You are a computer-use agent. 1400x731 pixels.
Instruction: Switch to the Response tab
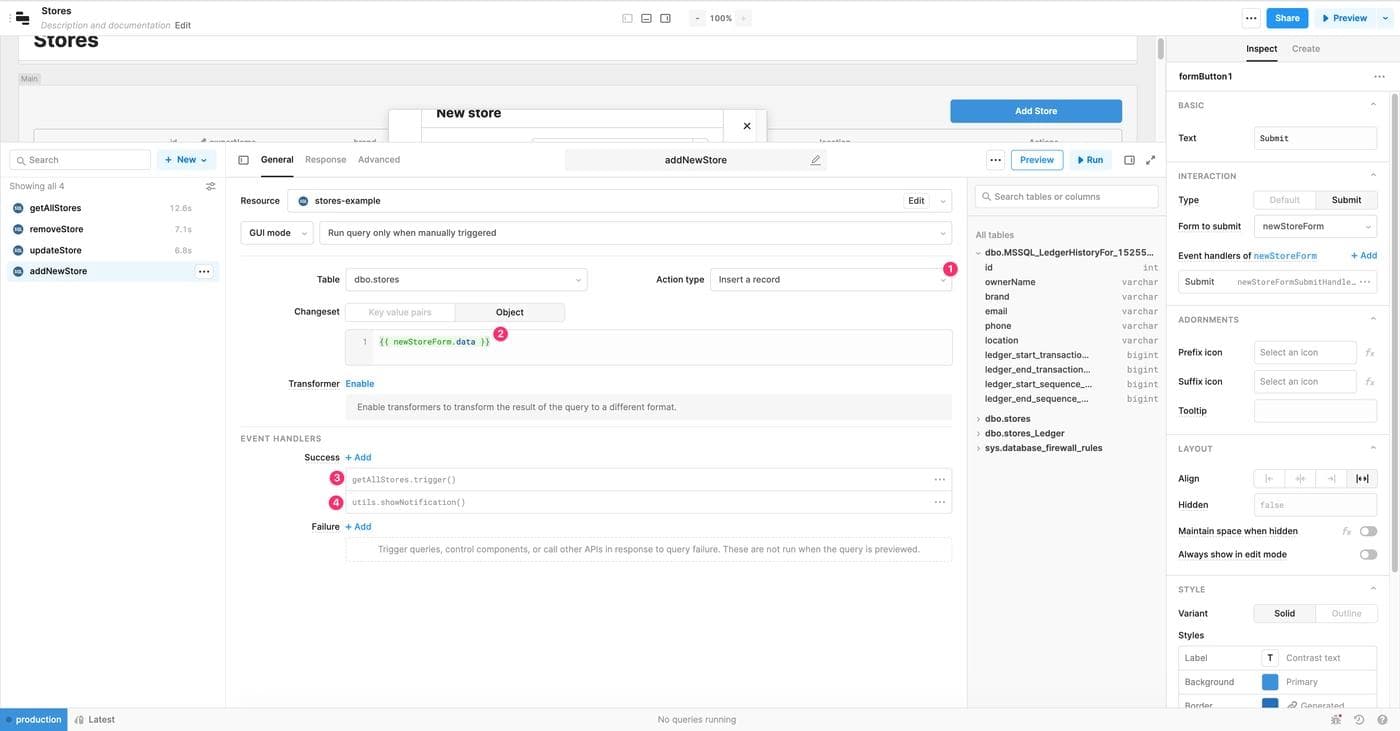click(325, 160)
